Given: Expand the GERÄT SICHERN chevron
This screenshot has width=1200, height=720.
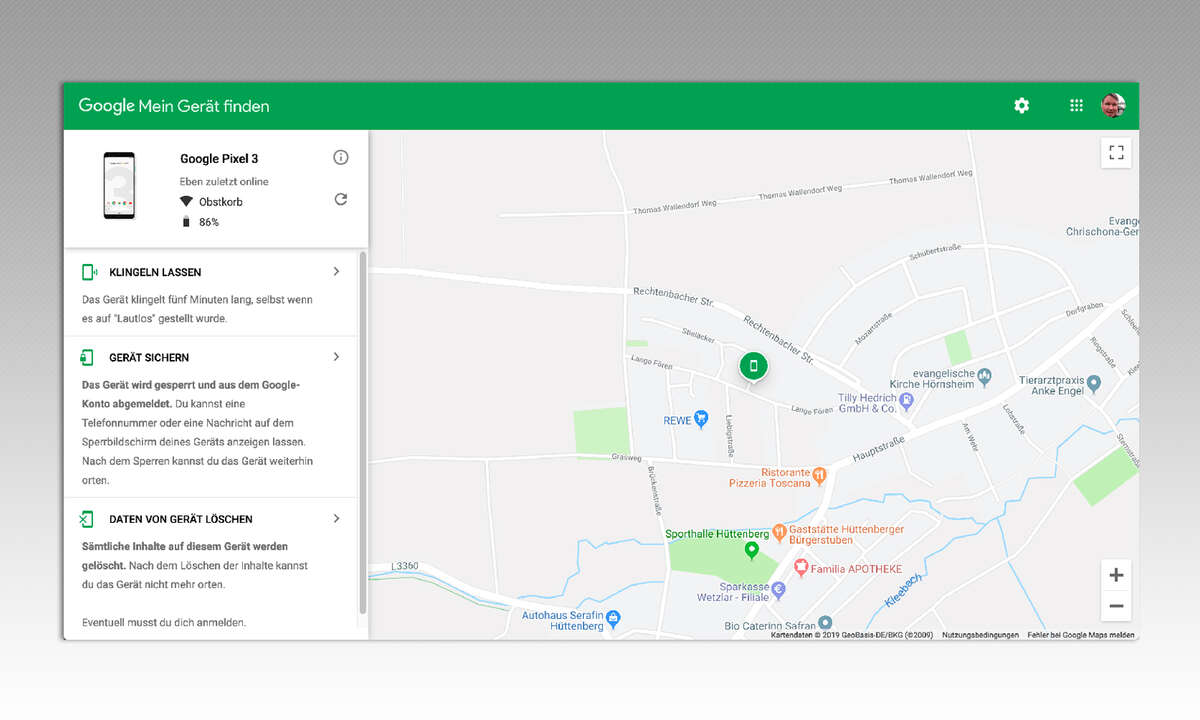Looking at the screenshot, I should tap(337, 356).
